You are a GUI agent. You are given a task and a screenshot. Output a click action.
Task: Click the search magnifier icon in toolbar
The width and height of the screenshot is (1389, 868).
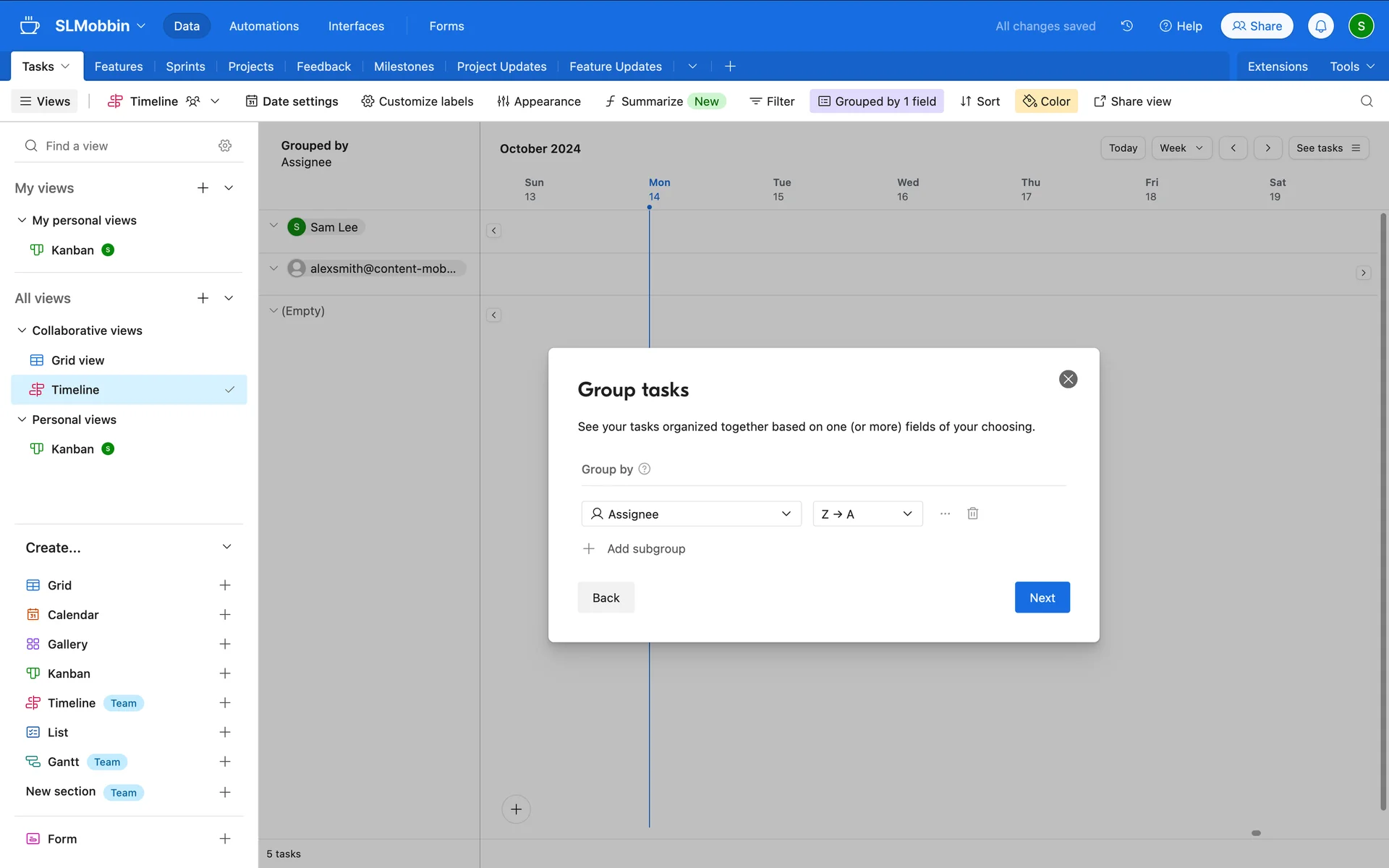click(x=1366, y=101)
